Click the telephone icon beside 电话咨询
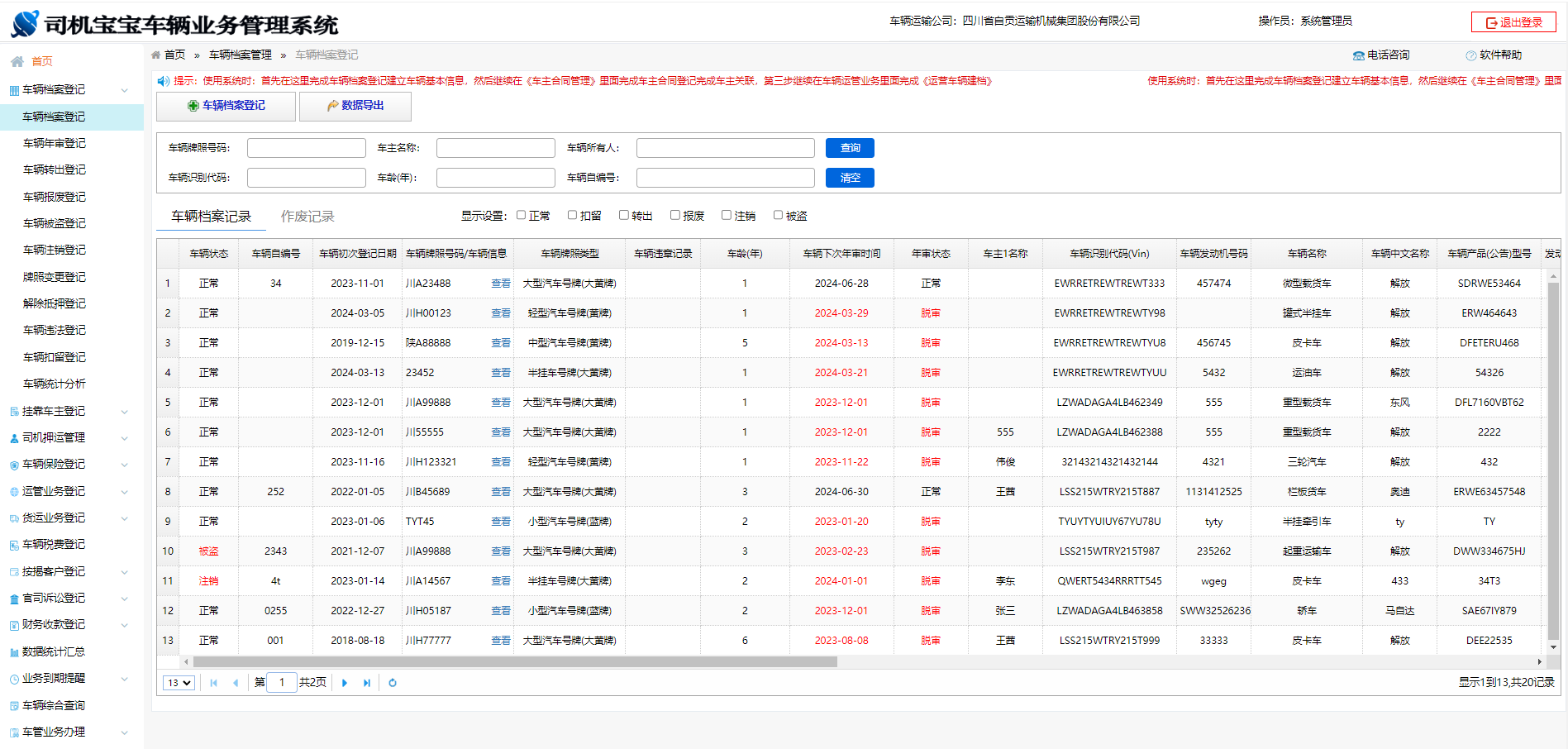 point(1358,55)
